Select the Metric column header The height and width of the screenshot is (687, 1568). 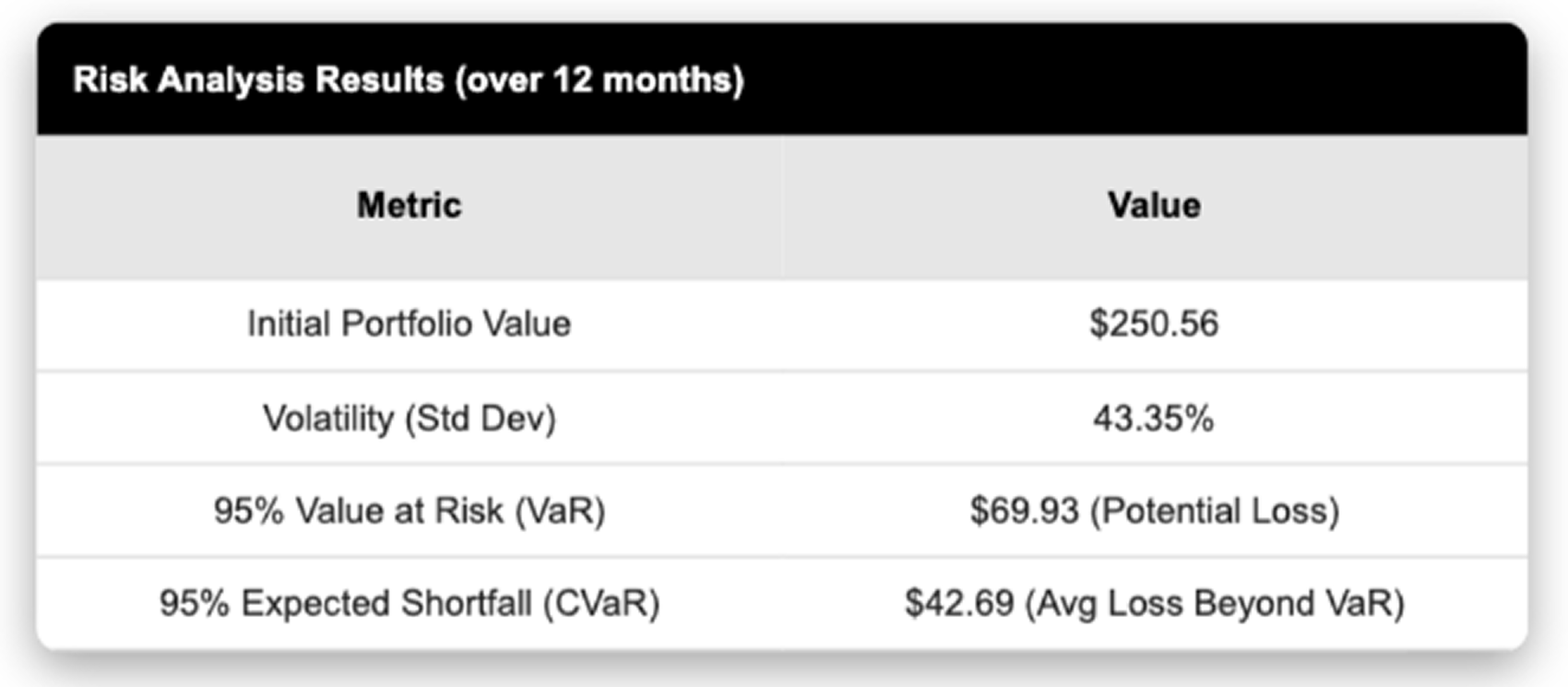tap(410, 205)
